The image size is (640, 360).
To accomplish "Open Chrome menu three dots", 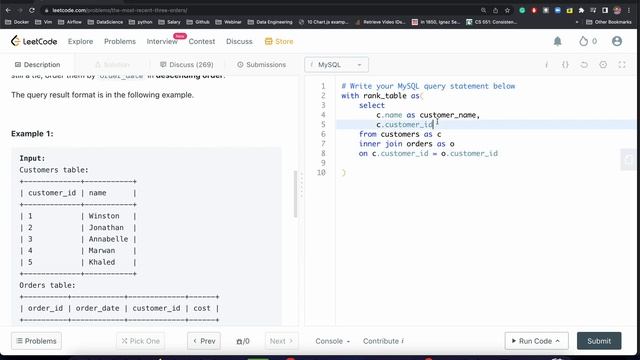I will point(629,10).
